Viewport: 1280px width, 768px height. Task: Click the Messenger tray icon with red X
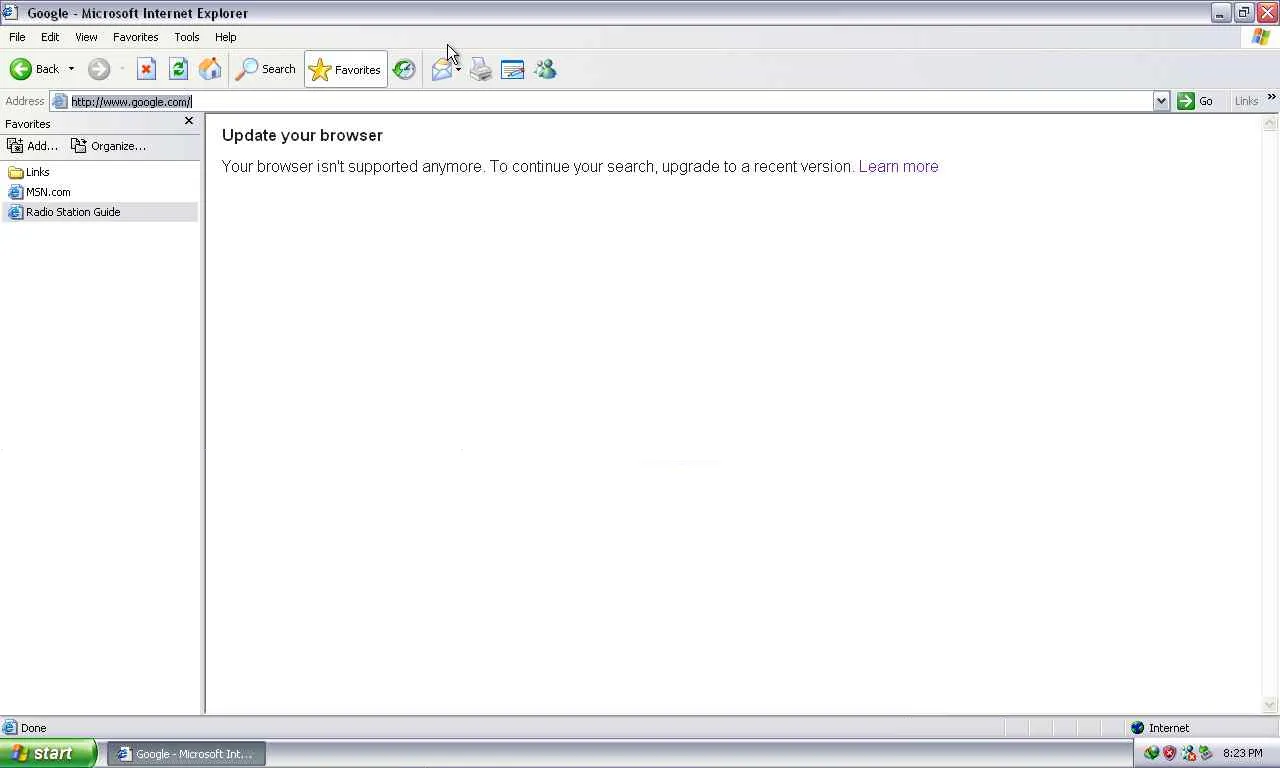pos(1188,753)
